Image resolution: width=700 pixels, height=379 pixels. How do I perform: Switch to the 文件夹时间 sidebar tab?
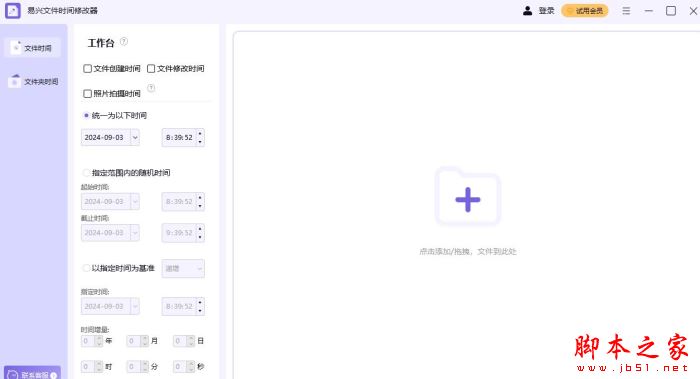point(33,81)
